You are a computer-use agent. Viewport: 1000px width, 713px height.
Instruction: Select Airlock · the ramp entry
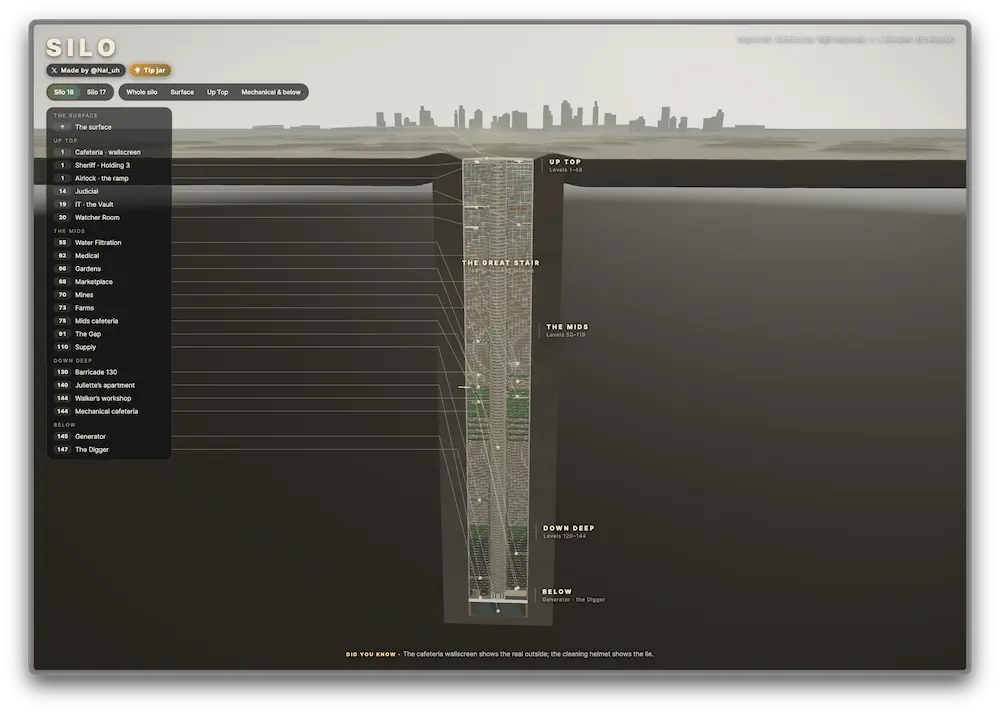pyautogui.click(x=109, y=178)
